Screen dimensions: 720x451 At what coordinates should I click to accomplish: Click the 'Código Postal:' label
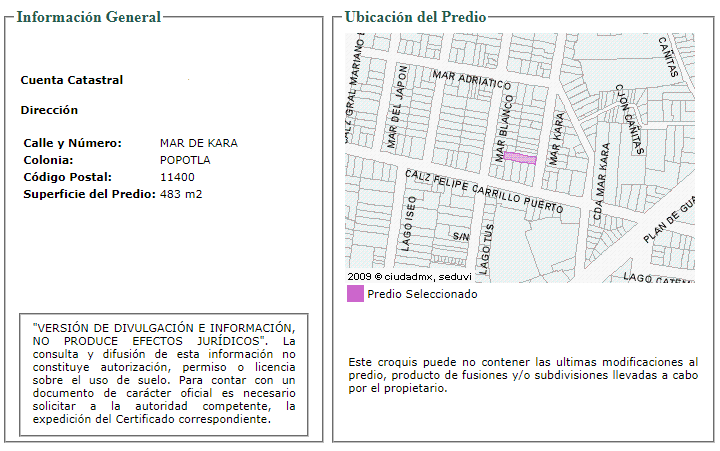68,177
